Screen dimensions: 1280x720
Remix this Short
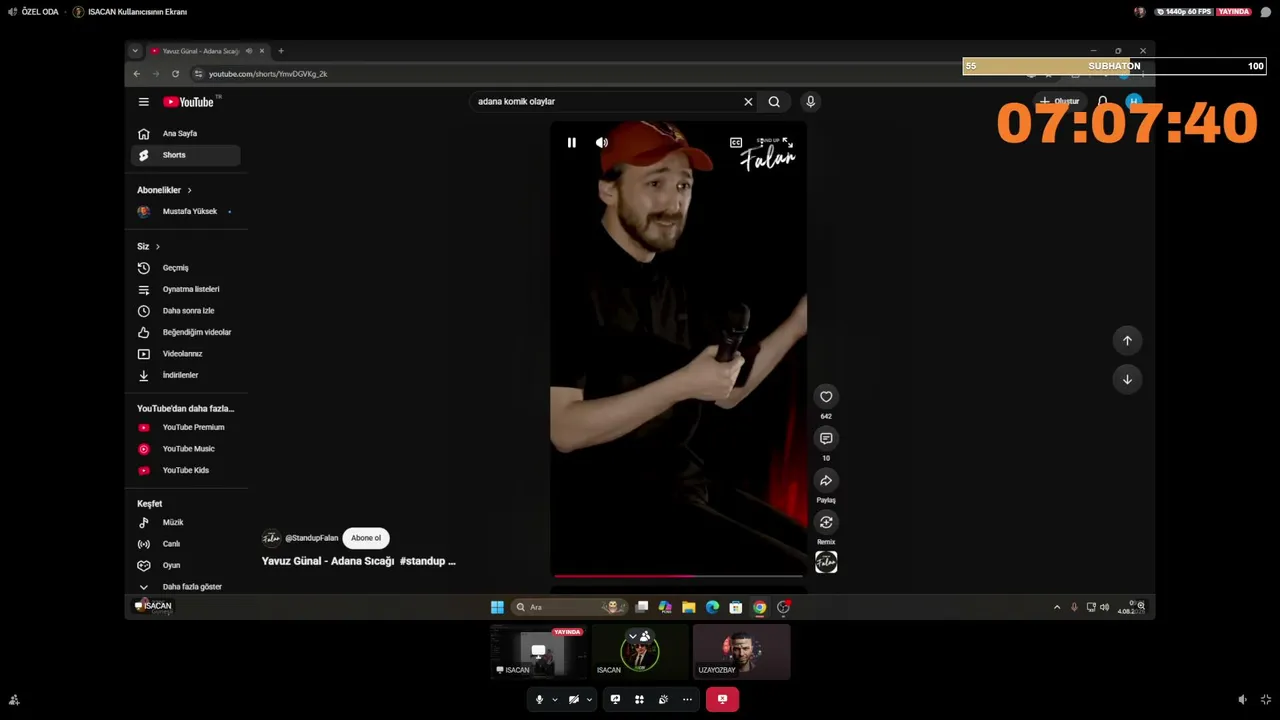pos(826,522)
